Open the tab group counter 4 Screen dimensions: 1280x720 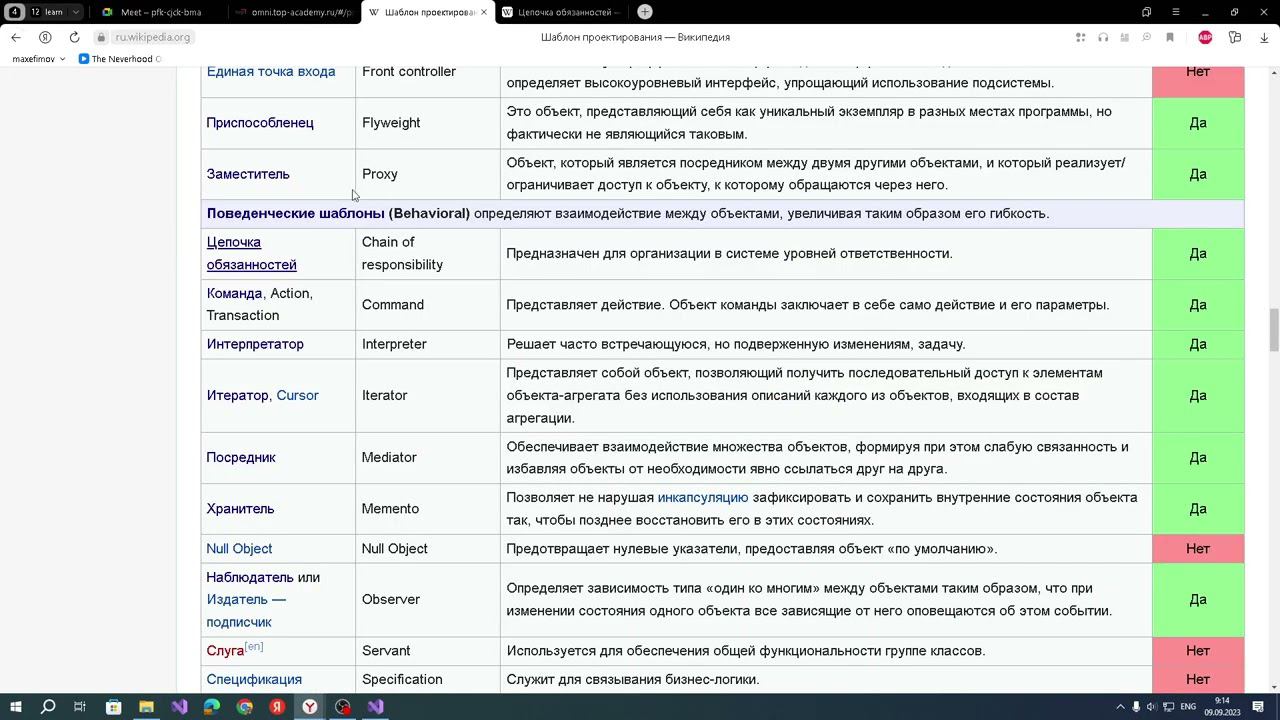point(15,12)
